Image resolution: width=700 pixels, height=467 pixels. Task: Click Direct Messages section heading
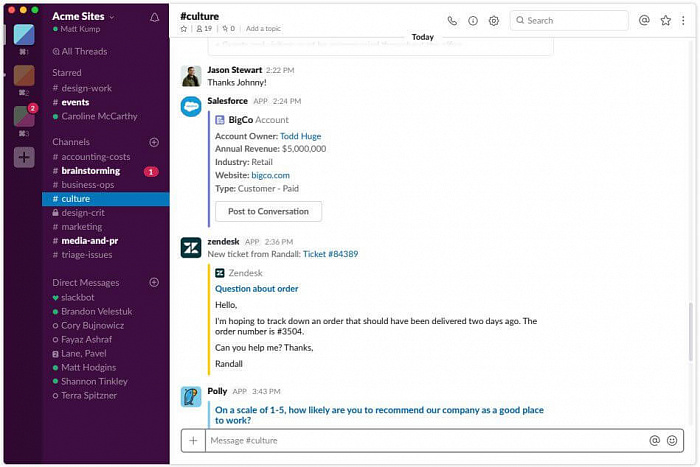tap(86, 283)
